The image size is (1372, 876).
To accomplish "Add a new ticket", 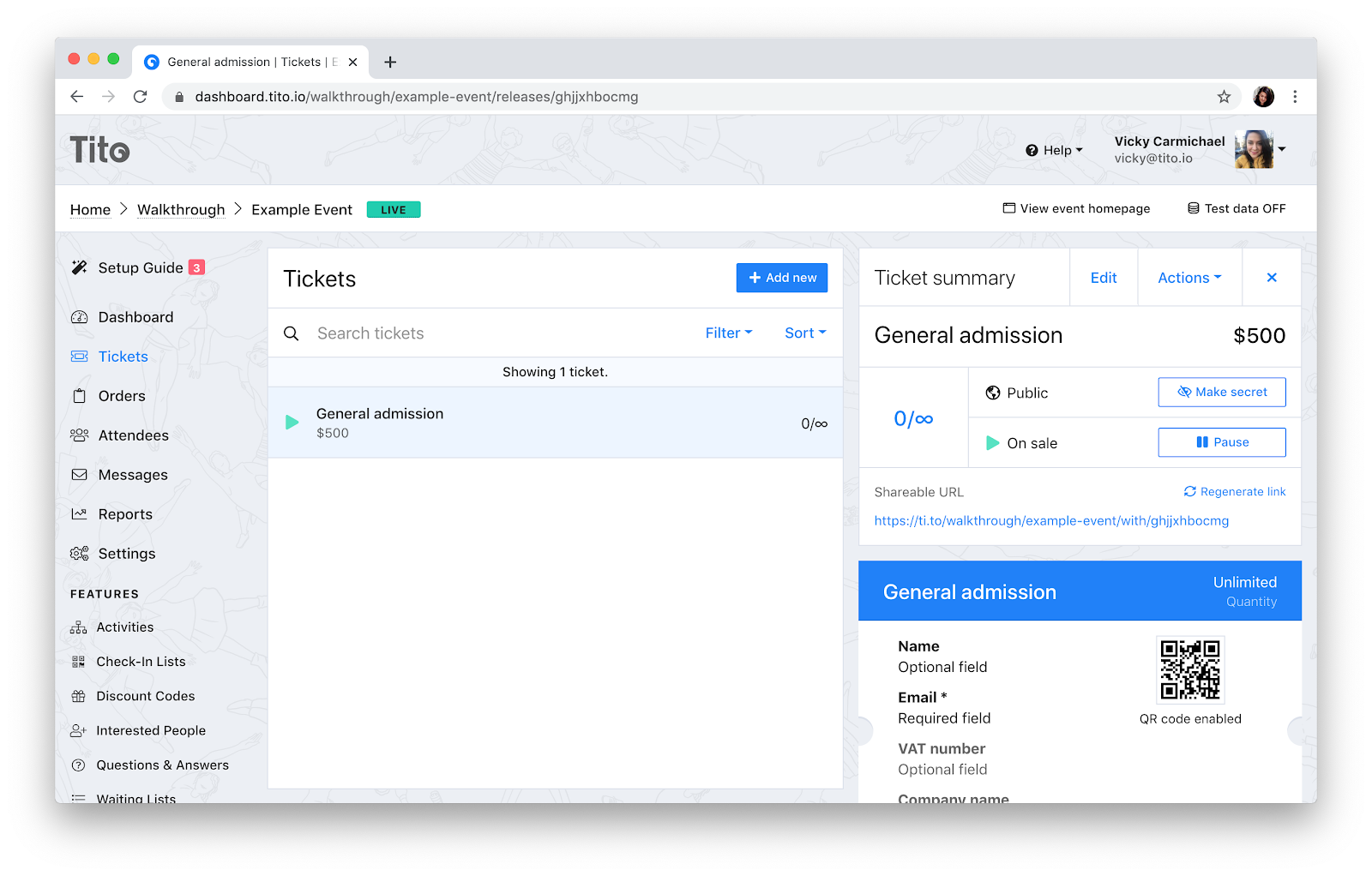I will click(x=782, y=278).
